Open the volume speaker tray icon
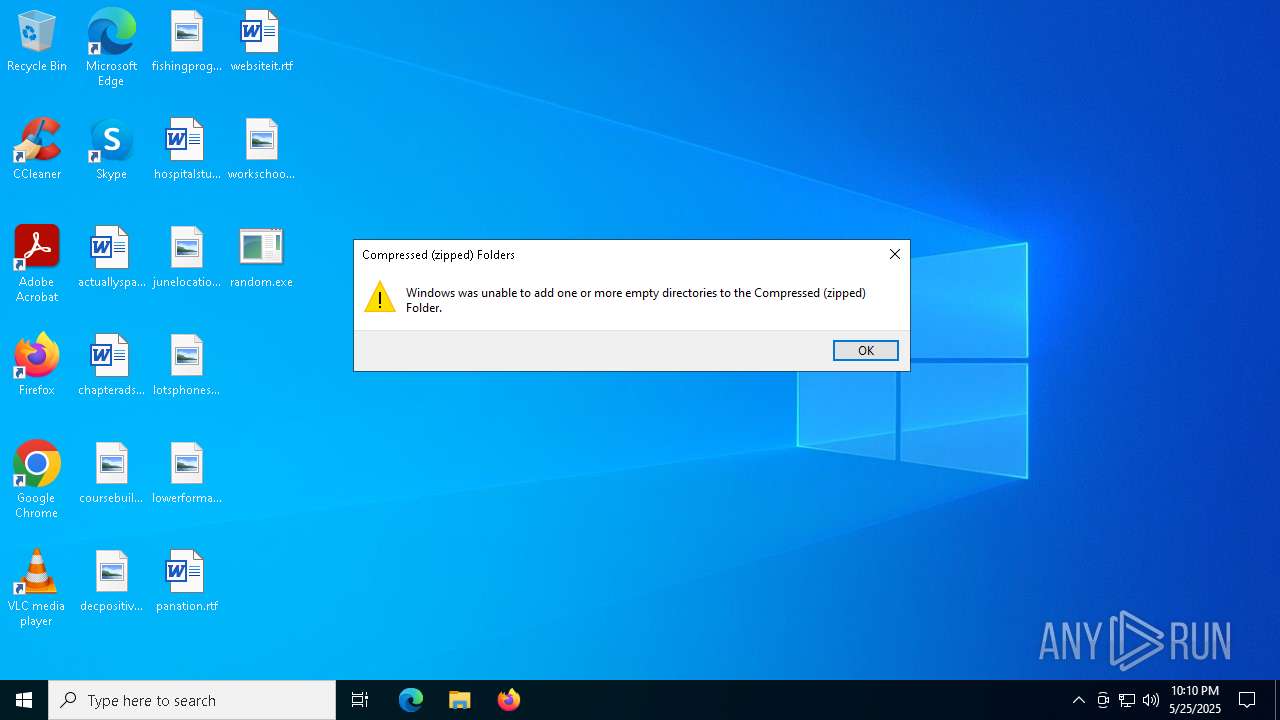The height and width of the screenshot is (720, 1280). tap(1150, 700)
